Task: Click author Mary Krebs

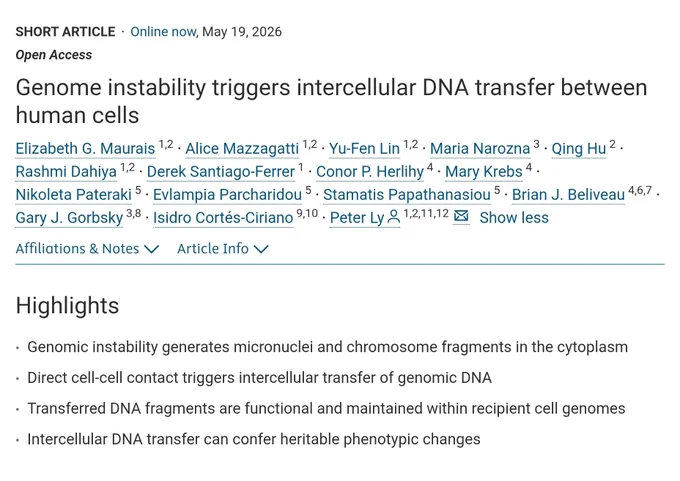Action: point(484,172)
